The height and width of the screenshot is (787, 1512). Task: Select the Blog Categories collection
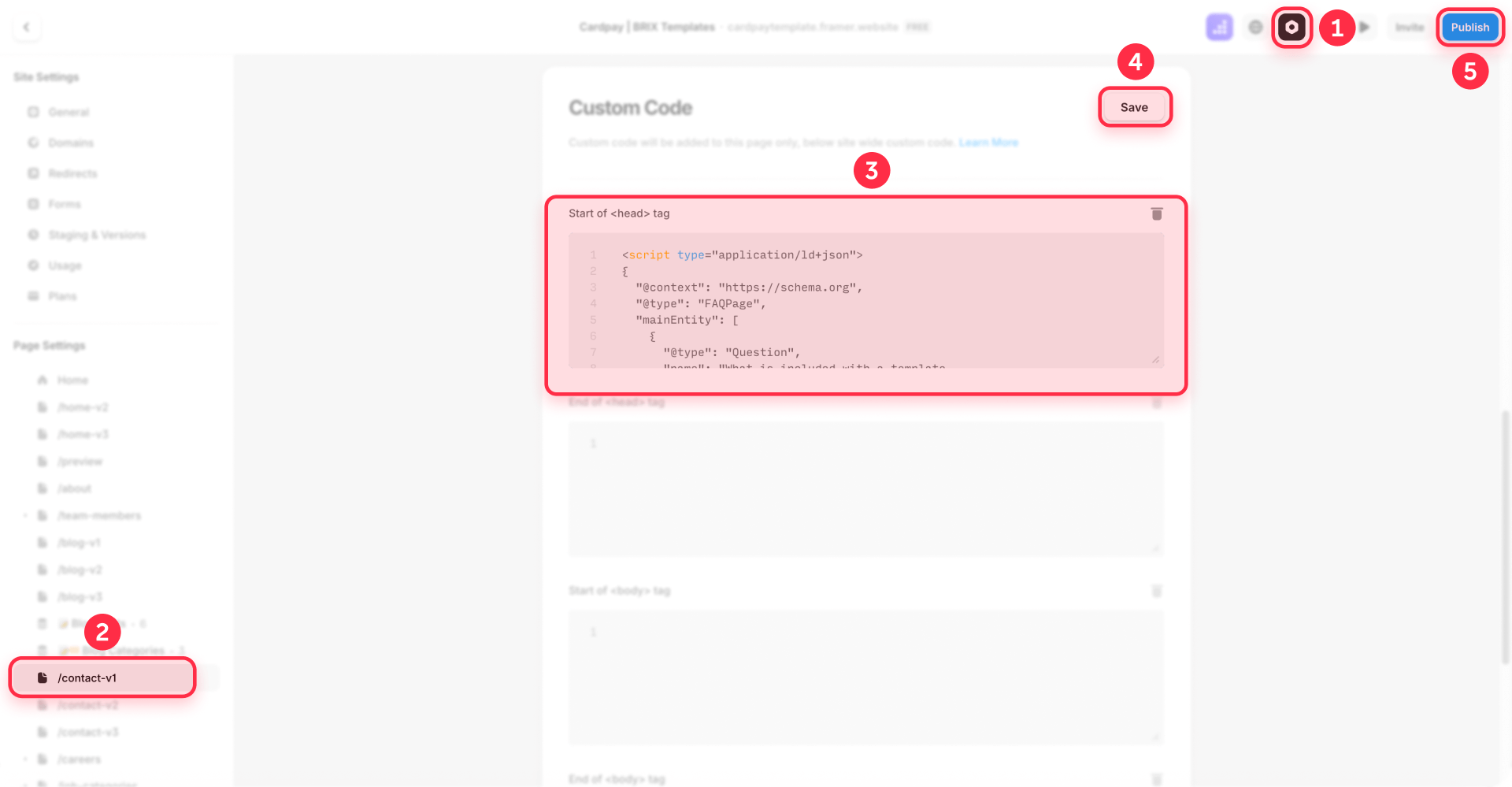click(x=123, y=651)
